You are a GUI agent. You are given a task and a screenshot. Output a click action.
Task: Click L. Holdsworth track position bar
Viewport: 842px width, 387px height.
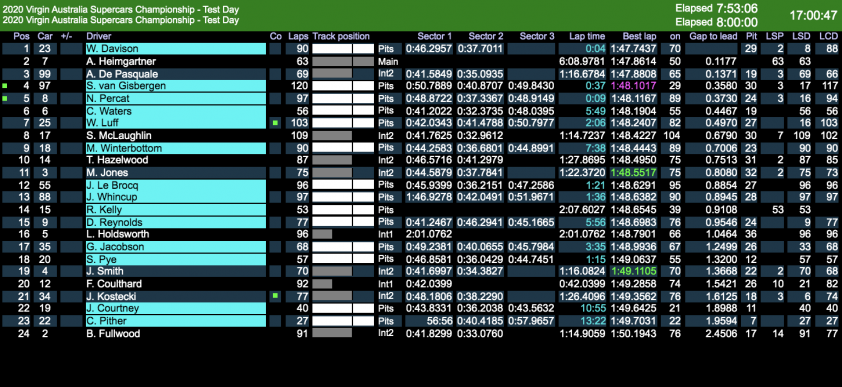pos(322,235)
